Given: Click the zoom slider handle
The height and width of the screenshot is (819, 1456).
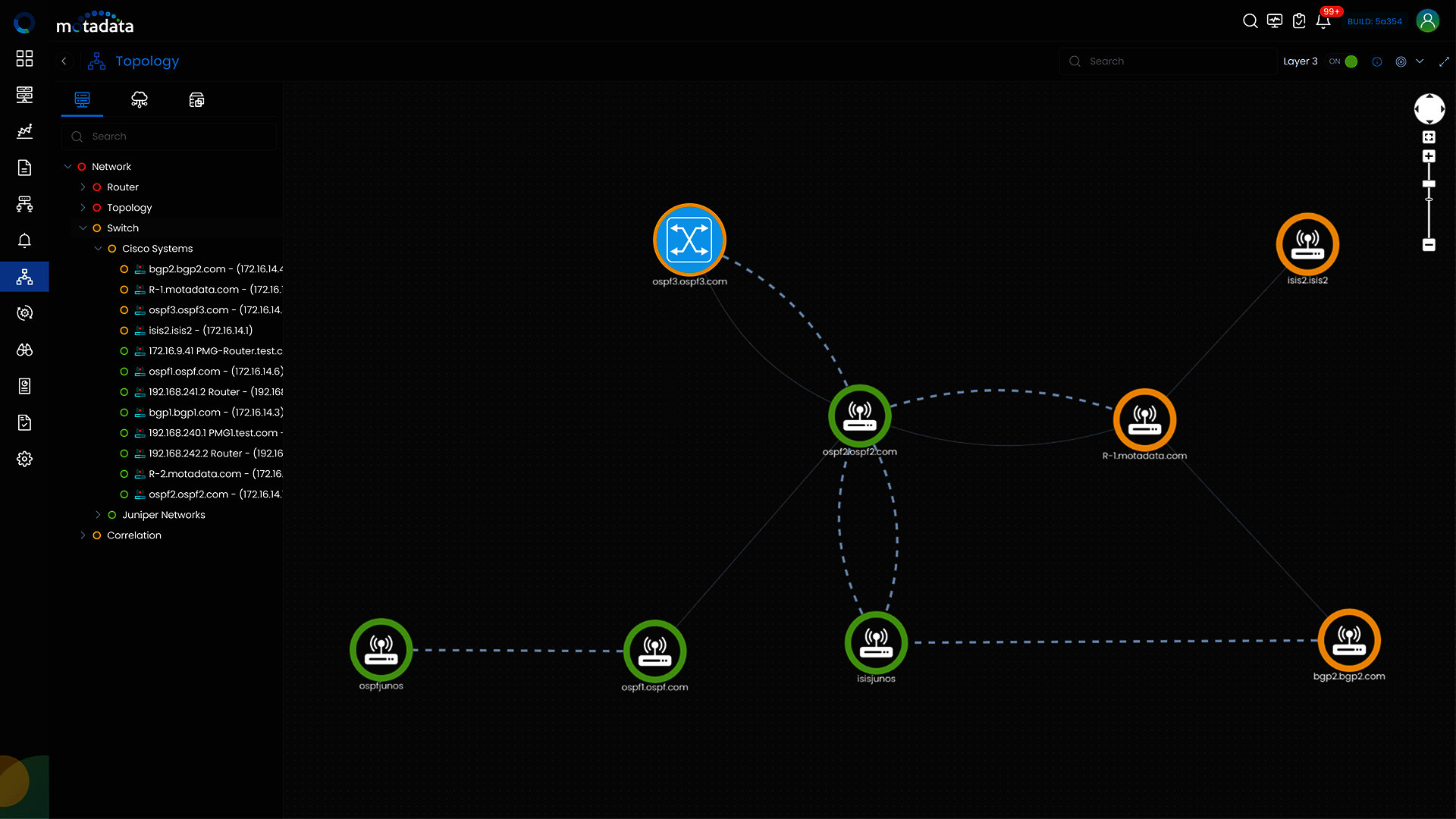Looking at the screenshot, I should pyautogui.click(x=1429, y=184).
